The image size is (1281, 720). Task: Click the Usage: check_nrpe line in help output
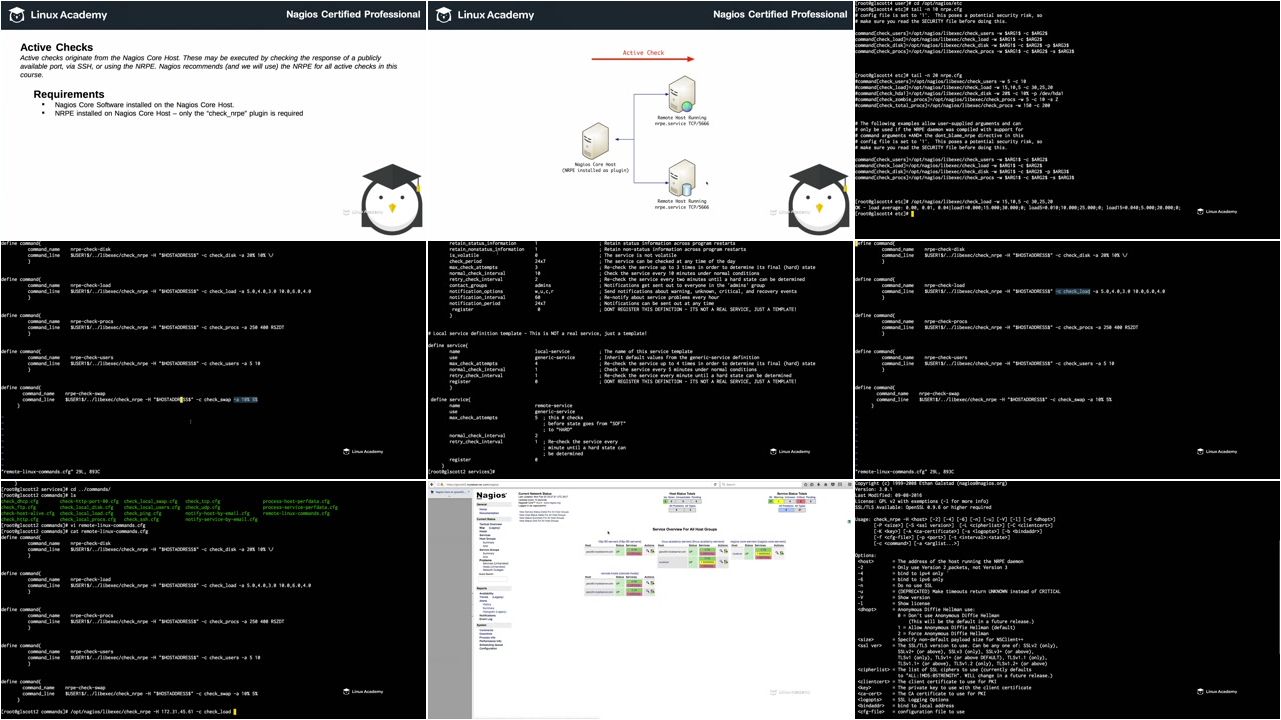point(968,519)
